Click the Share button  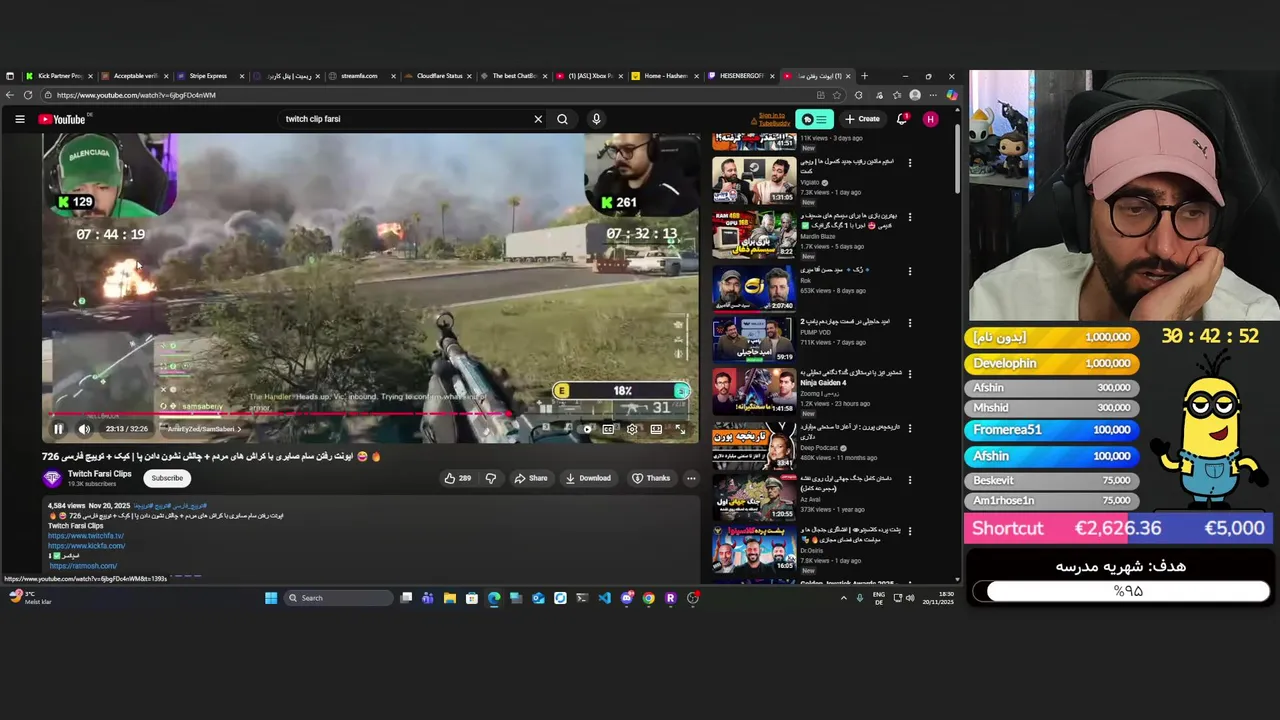click(x=531, y=478)
